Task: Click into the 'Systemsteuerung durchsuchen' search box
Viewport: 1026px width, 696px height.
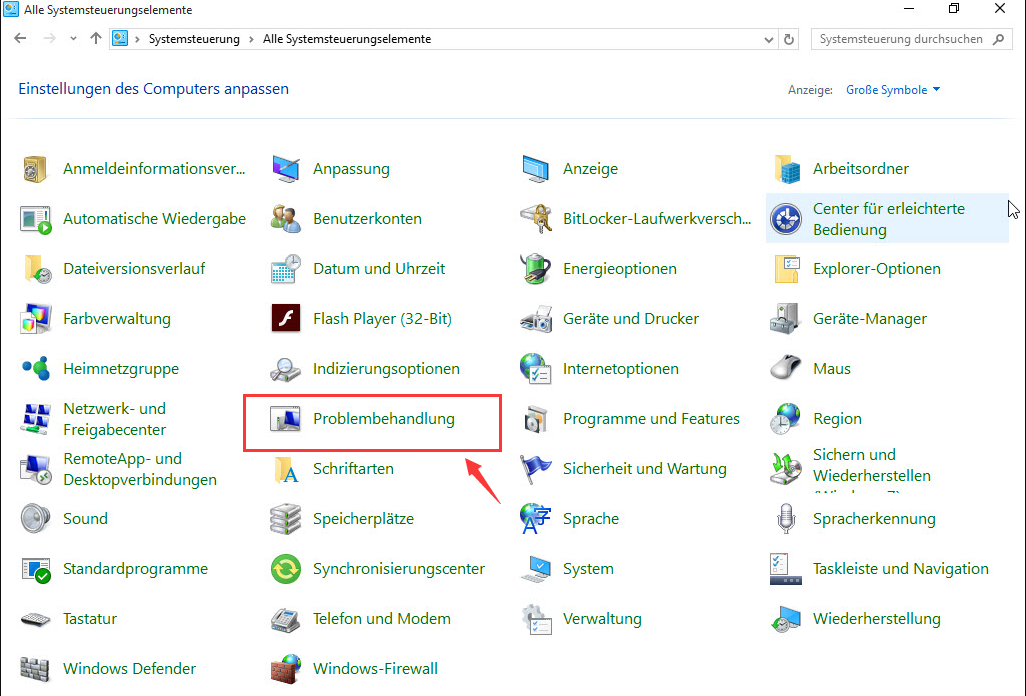Action: (x=900, y=38)
